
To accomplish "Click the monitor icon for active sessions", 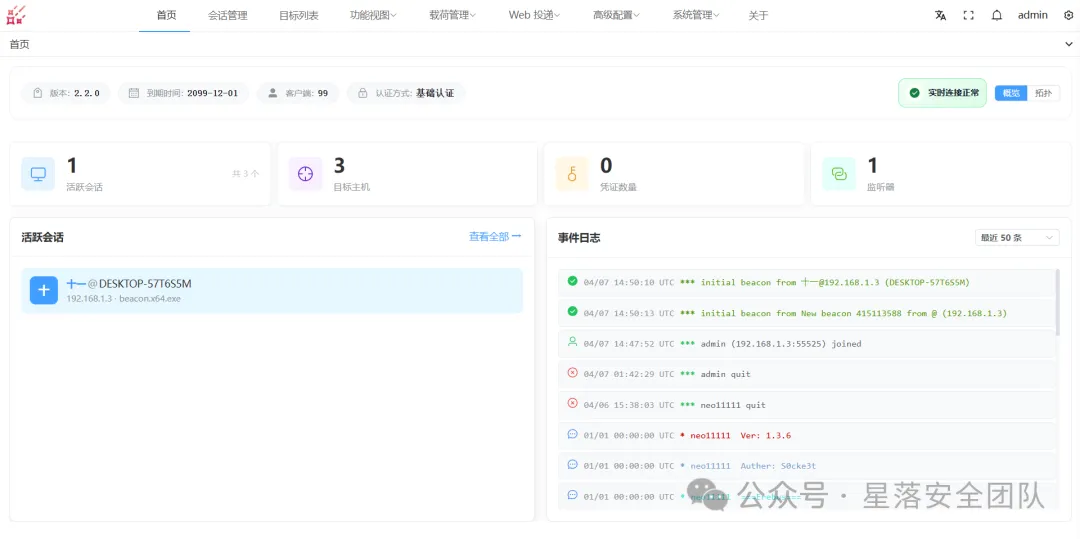I will [x=38, y=173].
